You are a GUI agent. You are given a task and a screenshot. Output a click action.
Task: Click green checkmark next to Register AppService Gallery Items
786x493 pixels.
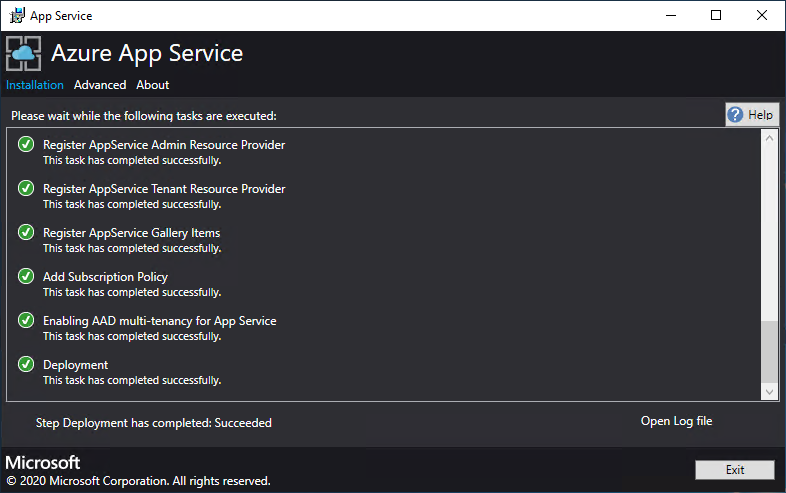pyautogui.click(x=26, y=233)
